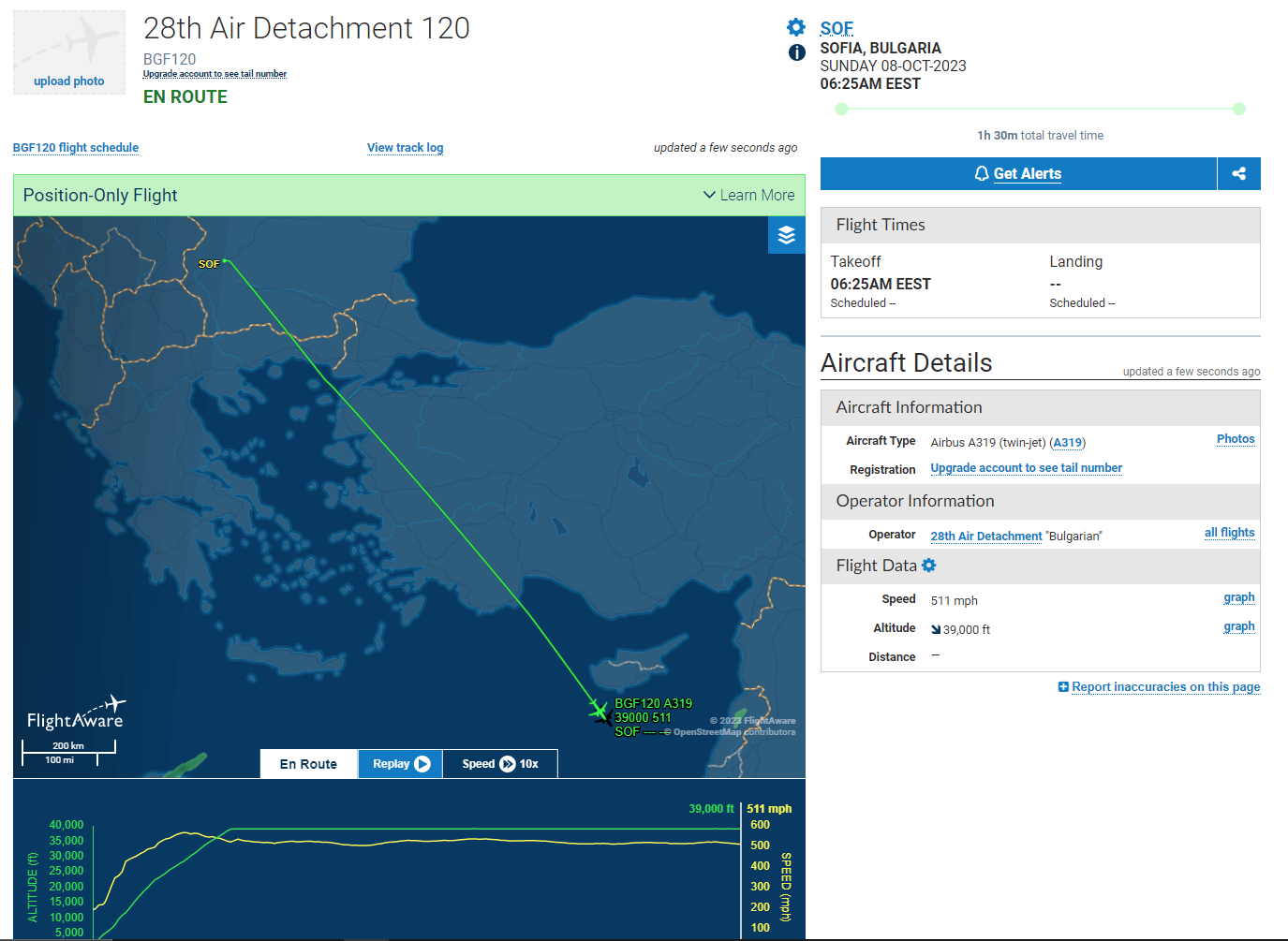Click the info icon under the gear
This screenshot has height=941, width=1288.
tap(796, 52)
